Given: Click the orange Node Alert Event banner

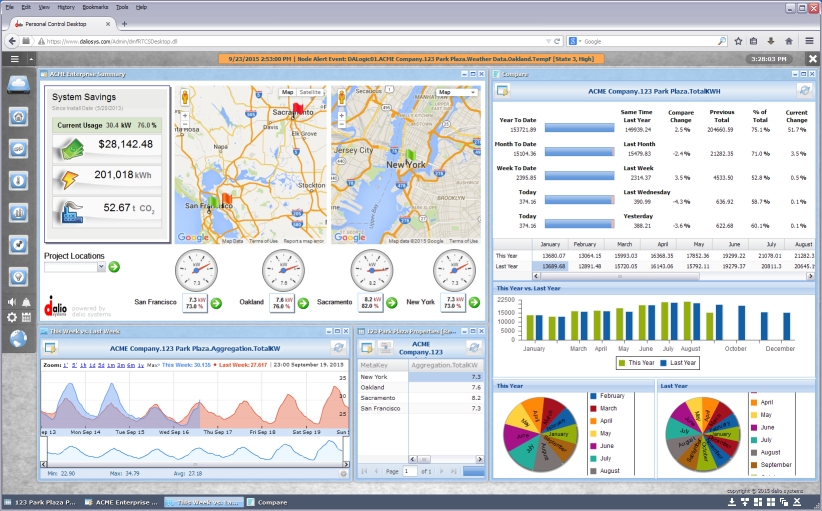Looking at the screenshot, I should point(411,59).
